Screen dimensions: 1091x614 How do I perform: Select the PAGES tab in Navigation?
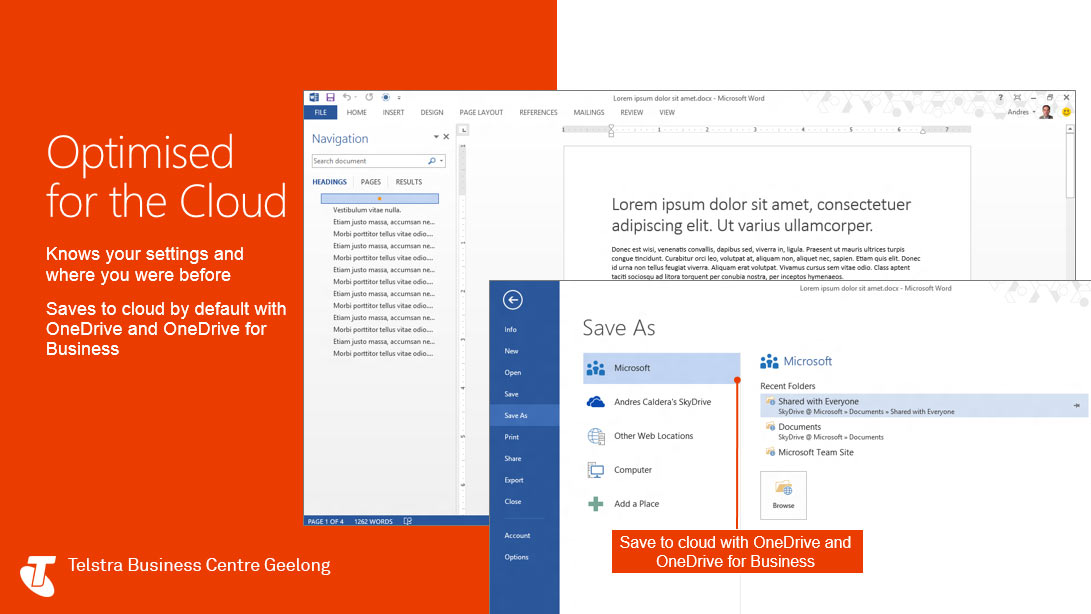coord(371,182)
